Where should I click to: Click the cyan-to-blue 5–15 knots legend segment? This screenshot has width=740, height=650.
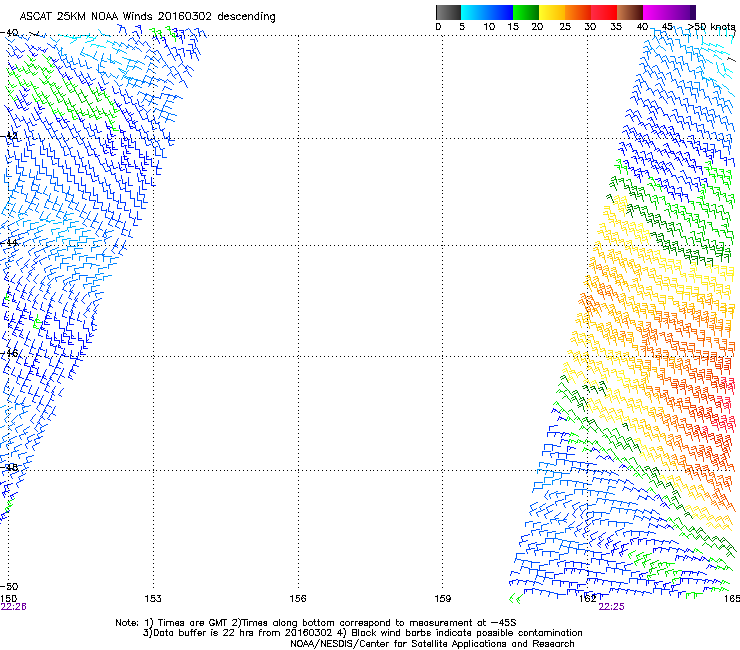click(x=487, y=12)
